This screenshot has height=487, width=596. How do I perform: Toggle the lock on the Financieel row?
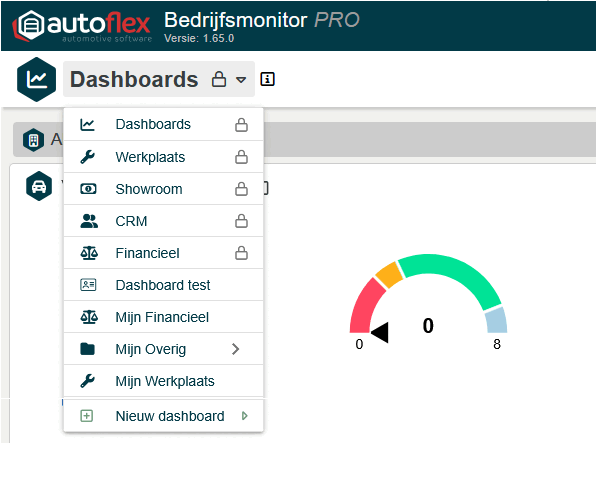[241, 253]
